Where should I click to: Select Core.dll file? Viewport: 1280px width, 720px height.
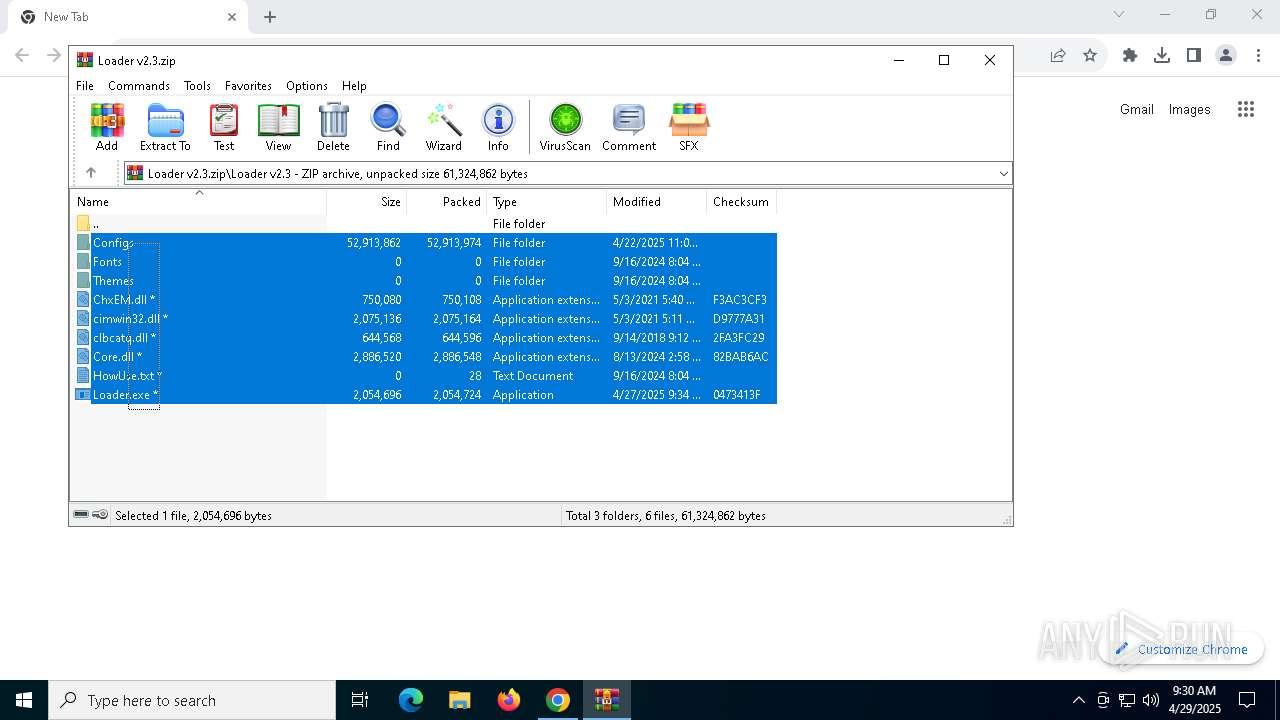pos(424,357)
